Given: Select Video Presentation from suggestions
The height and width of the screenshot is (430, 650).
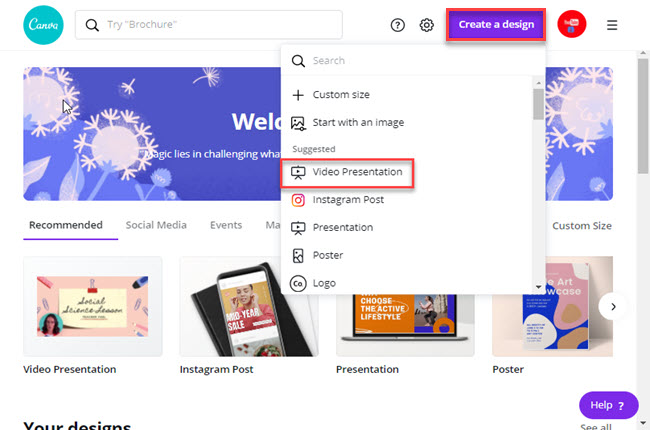Looking at the screenshot, I should point(357,172).
